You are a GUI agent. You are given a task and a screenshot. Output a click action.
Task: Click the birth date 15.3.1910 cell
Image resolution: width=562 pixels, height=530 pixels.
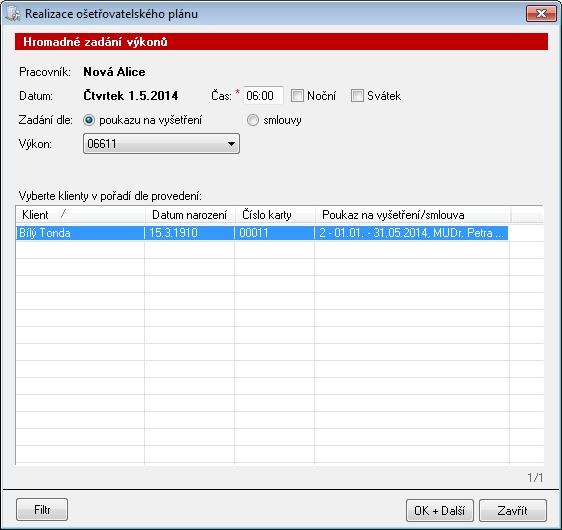pos(190,233)
